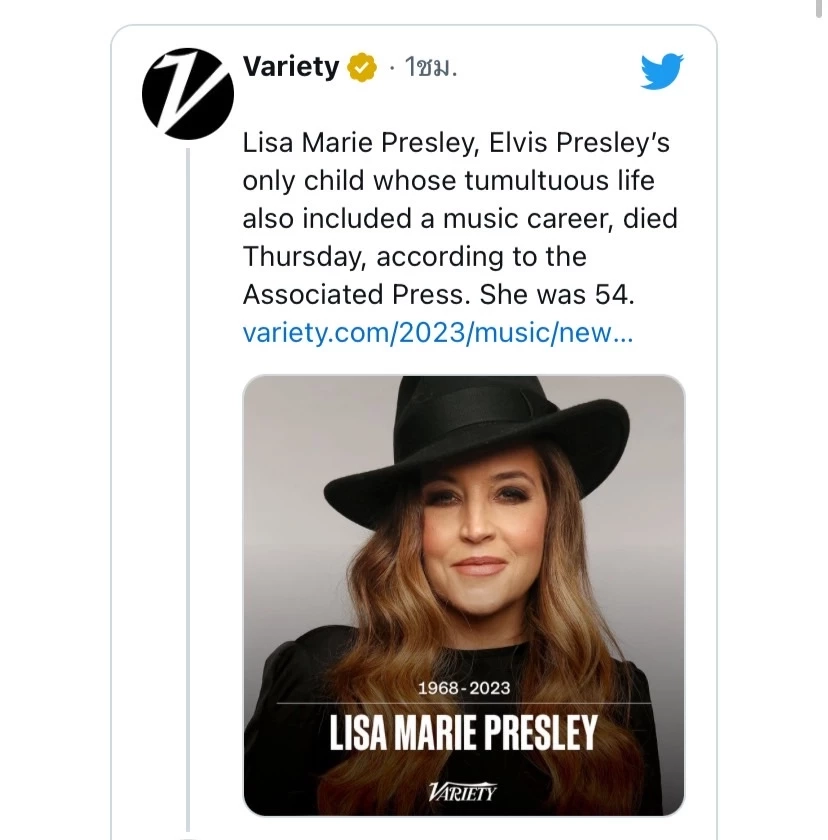Image resolution: width=828 pixels, height=840 pixels.
Task: Click "Lisa Marie Presley" at tweet start
Action: pos(360,143)
